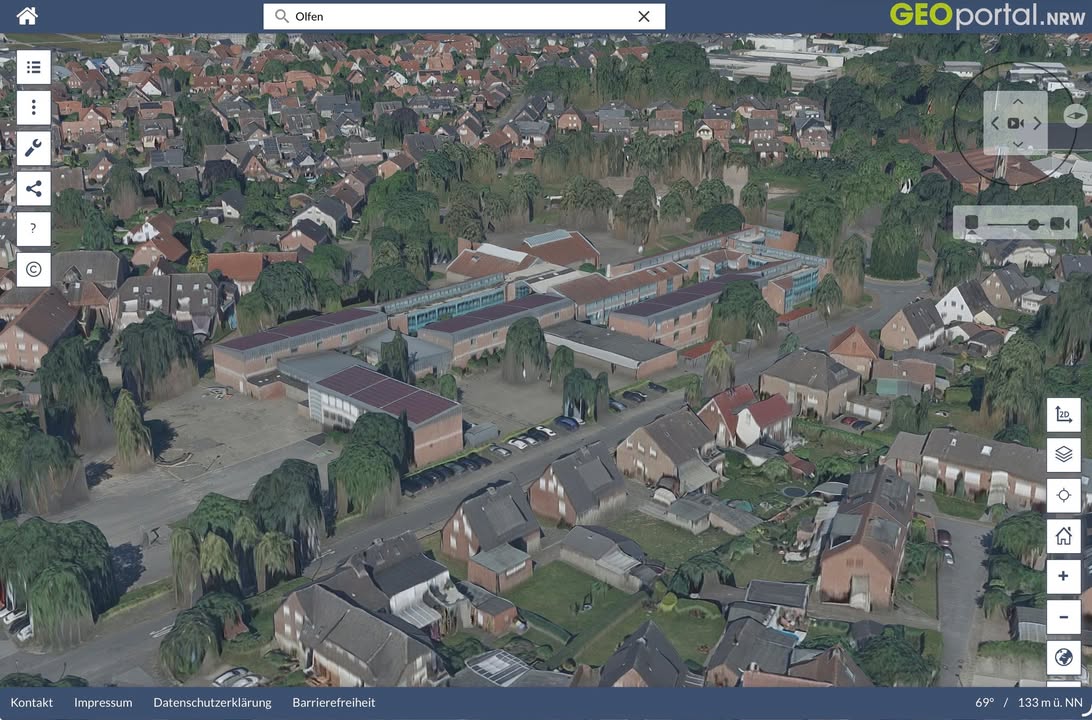Show copyright information
Viewport: 1092px width, 720px height.
coord(33,269)
